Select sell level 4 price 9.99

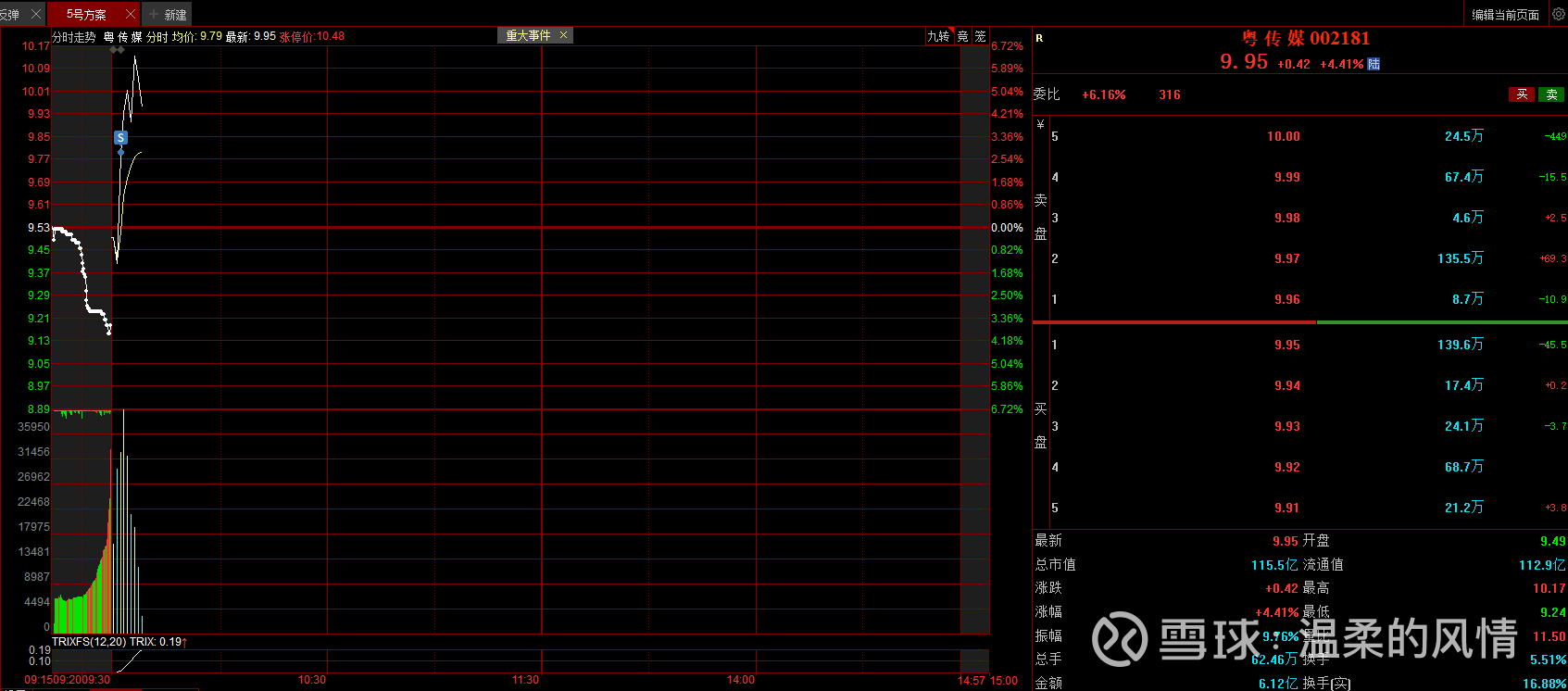[x=1287, y=177]
